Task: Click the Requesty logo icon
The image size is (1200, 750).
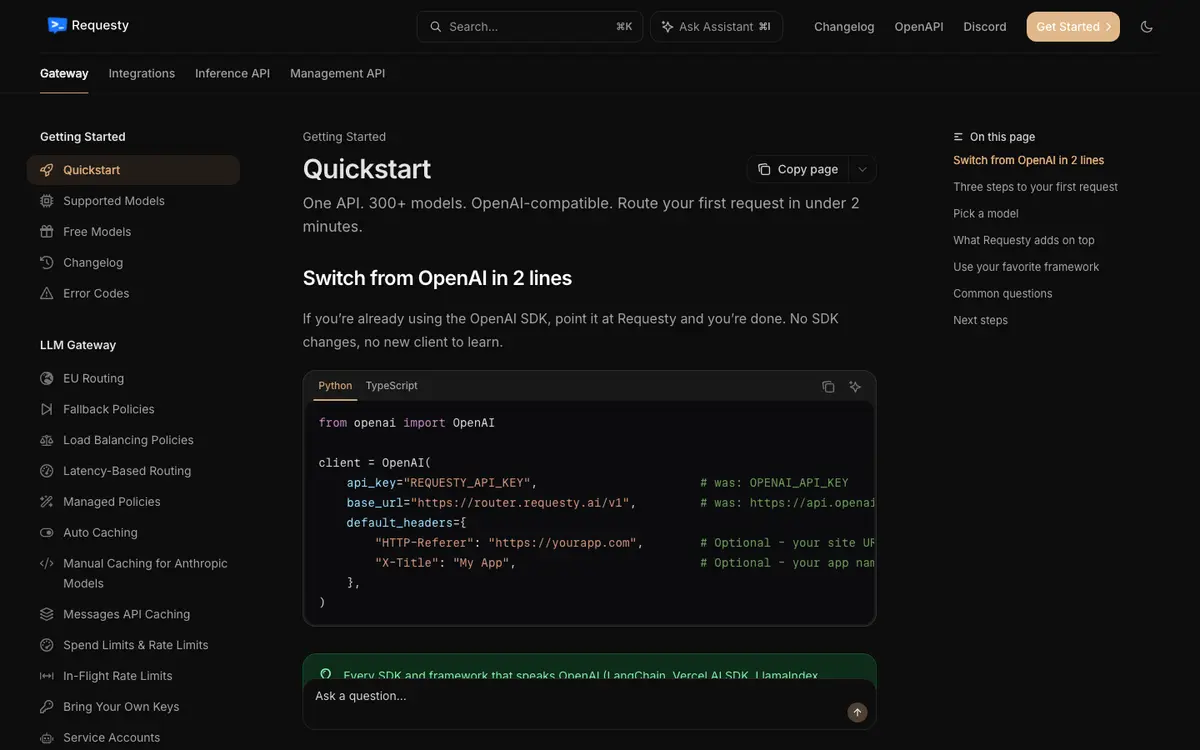Action: [57, 25]
